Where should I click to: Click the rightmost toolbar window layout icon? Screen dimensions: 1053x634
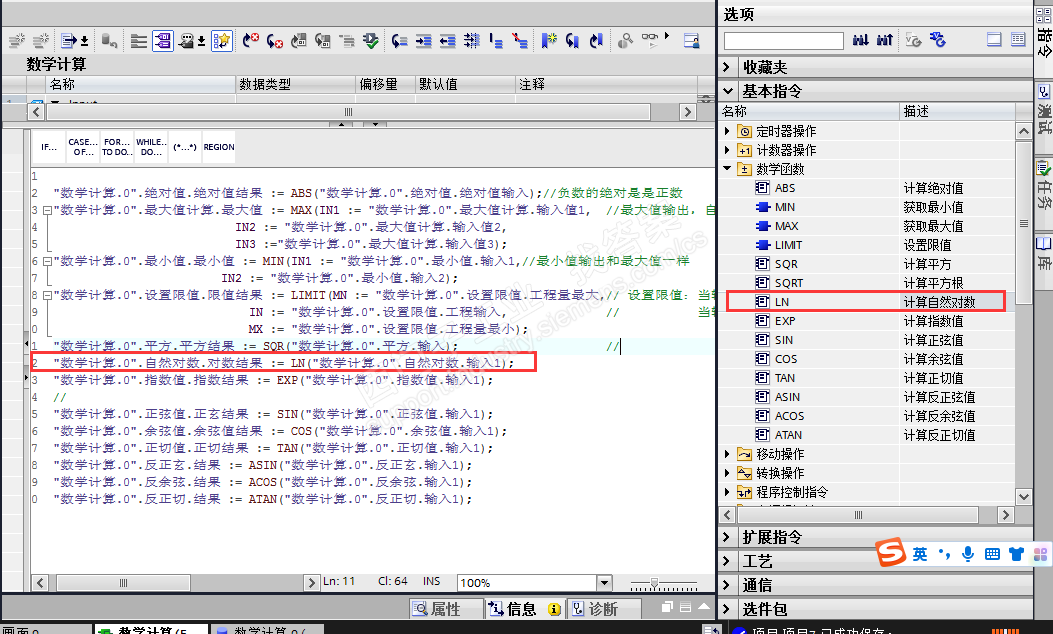click(x=692, y=41)
